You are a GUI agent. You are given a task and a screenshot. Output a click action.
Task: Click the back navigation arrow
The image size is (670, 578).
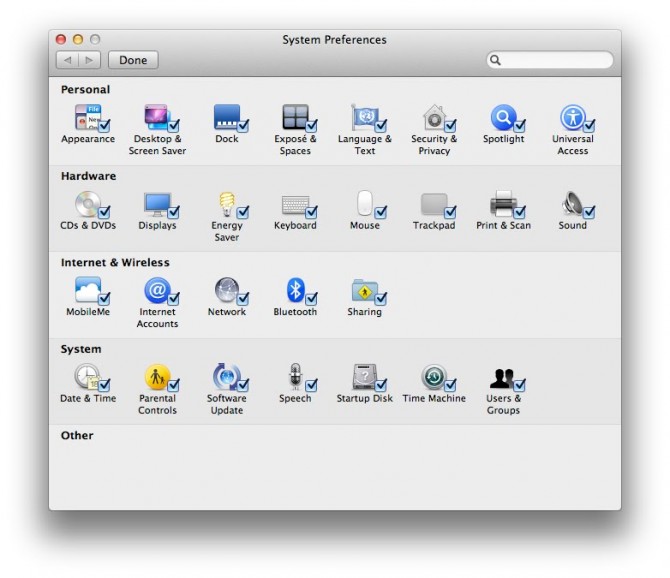click(69, 60)
